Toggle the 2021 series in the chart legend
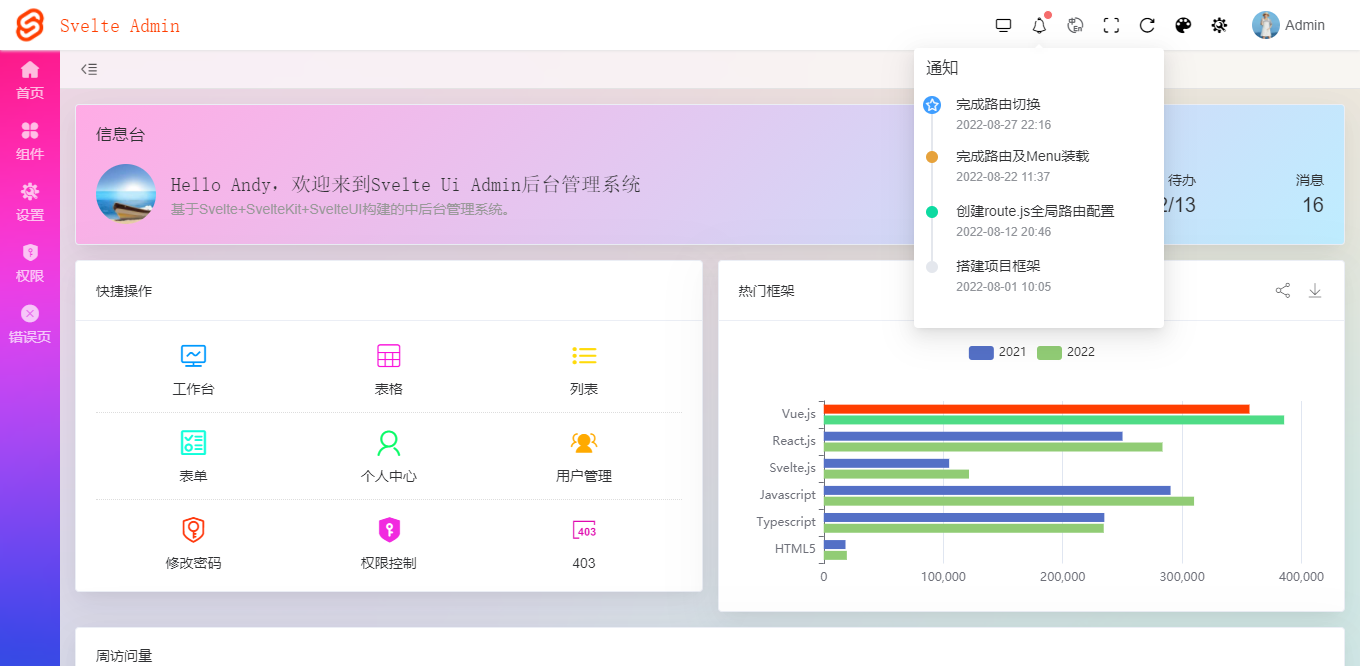 pyautogui.click(x=995, y=352)
